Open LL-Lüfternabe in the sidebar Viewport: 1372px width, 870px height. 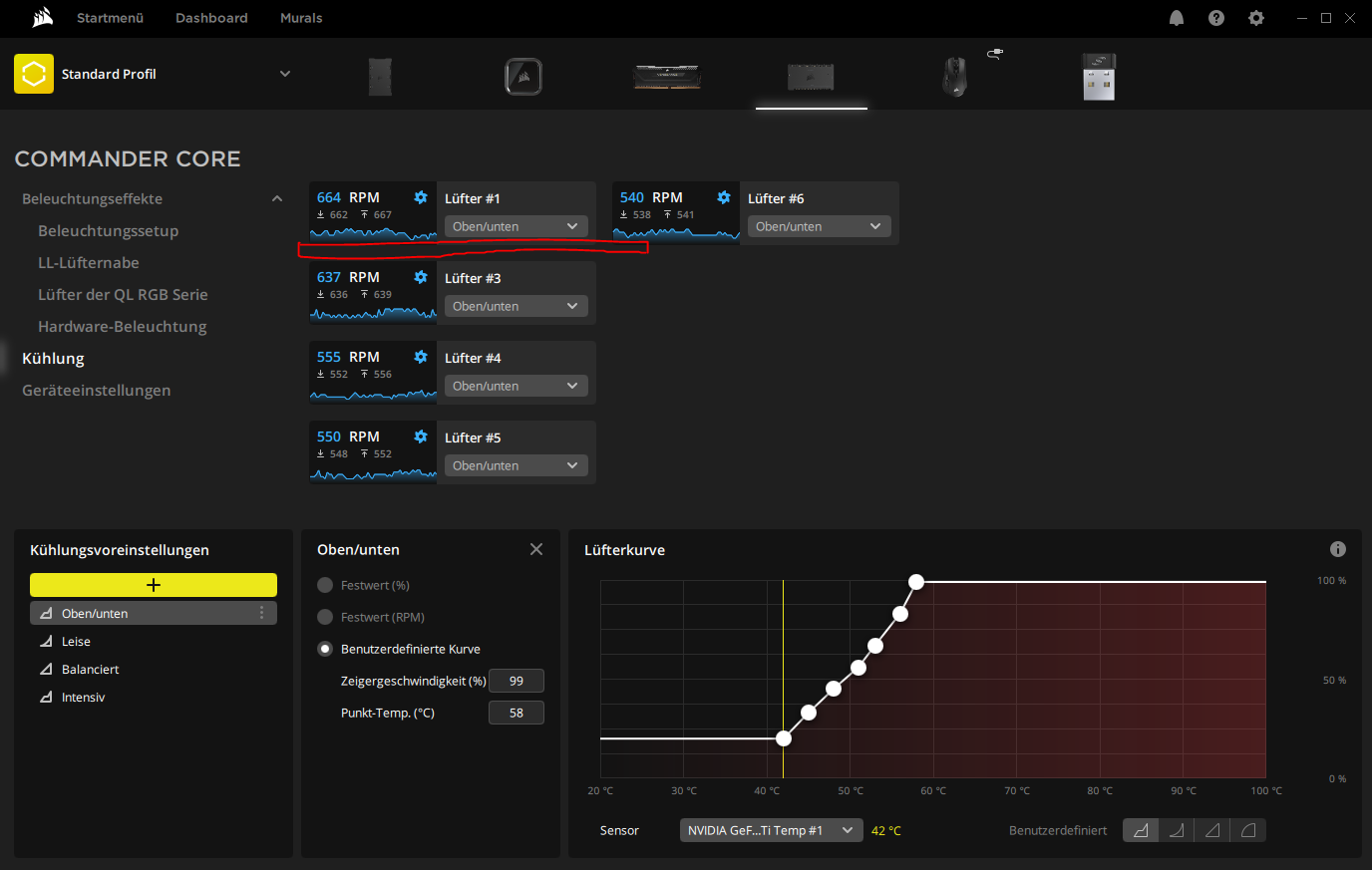pyautogui.click(x=89, y=262)
